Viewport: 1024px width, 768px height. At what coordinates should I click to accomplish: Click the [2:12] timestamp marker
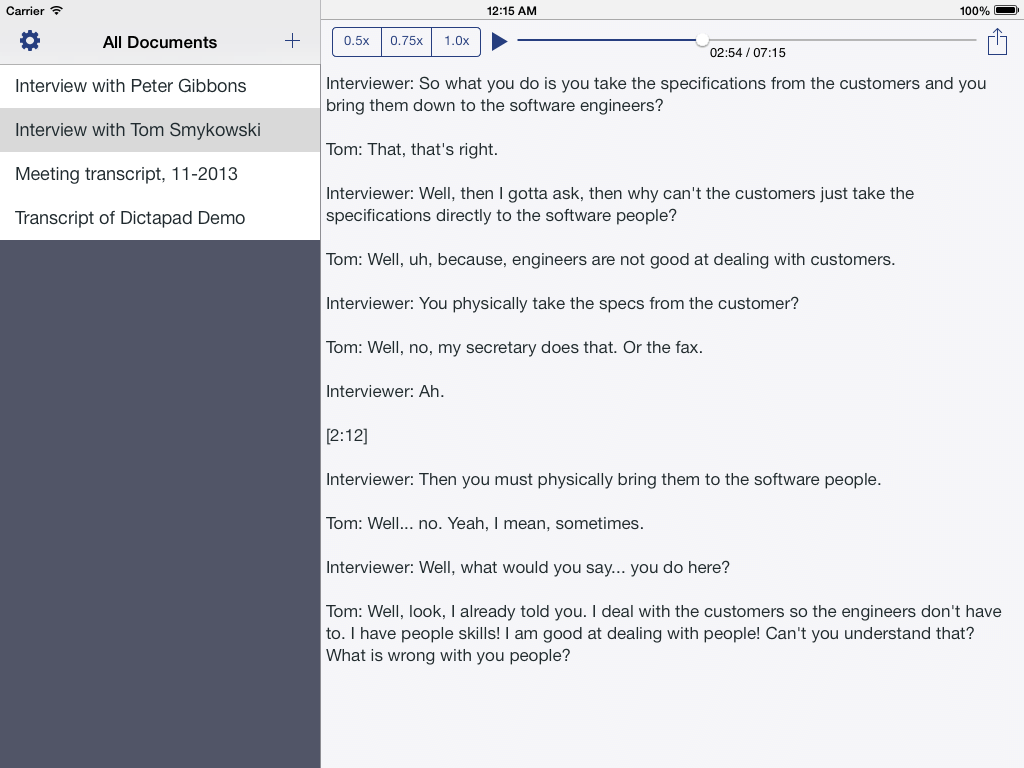click(347, 436)
